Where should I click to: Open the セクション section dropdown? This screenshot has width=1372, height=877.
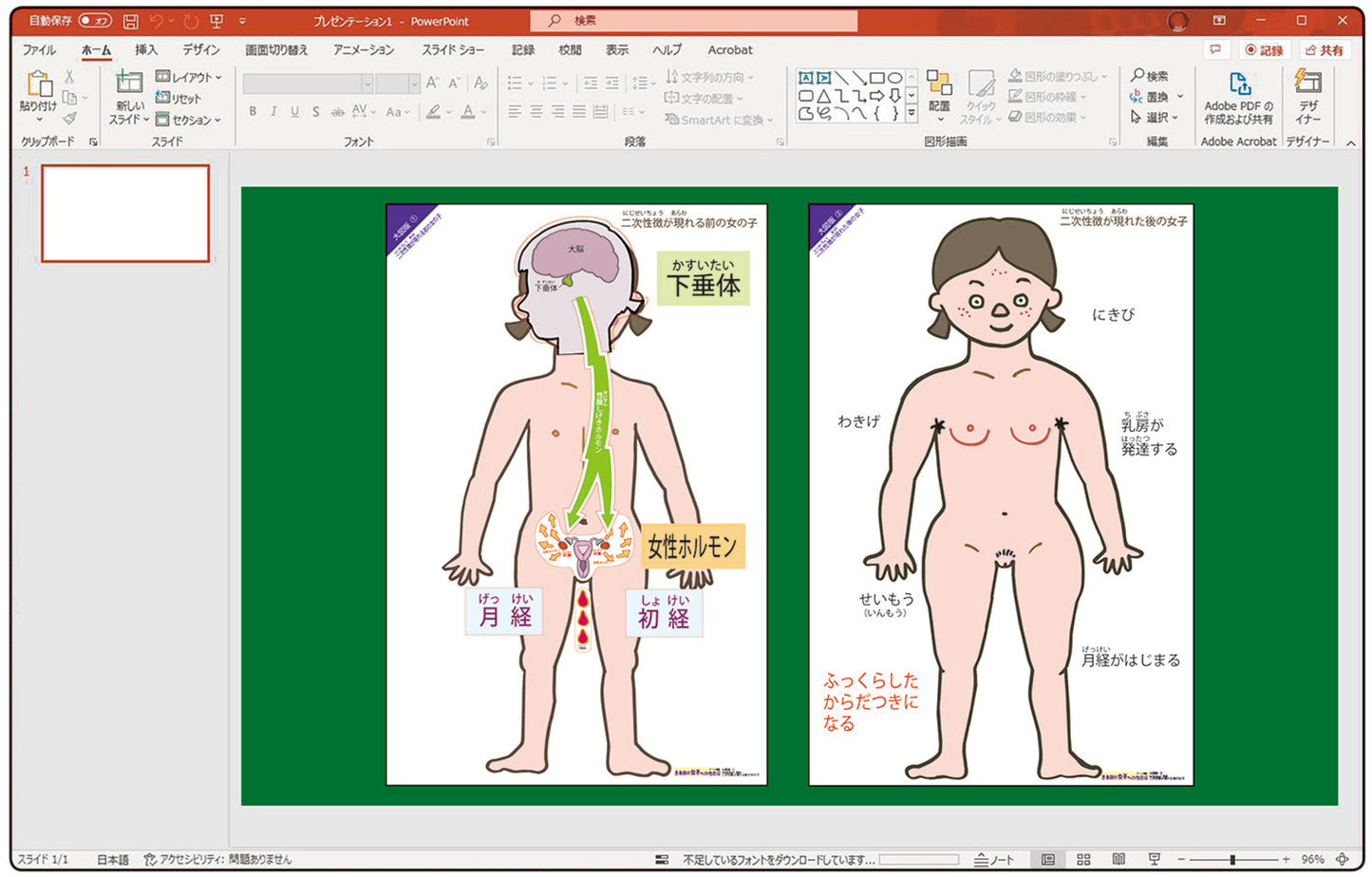(189, 120)
